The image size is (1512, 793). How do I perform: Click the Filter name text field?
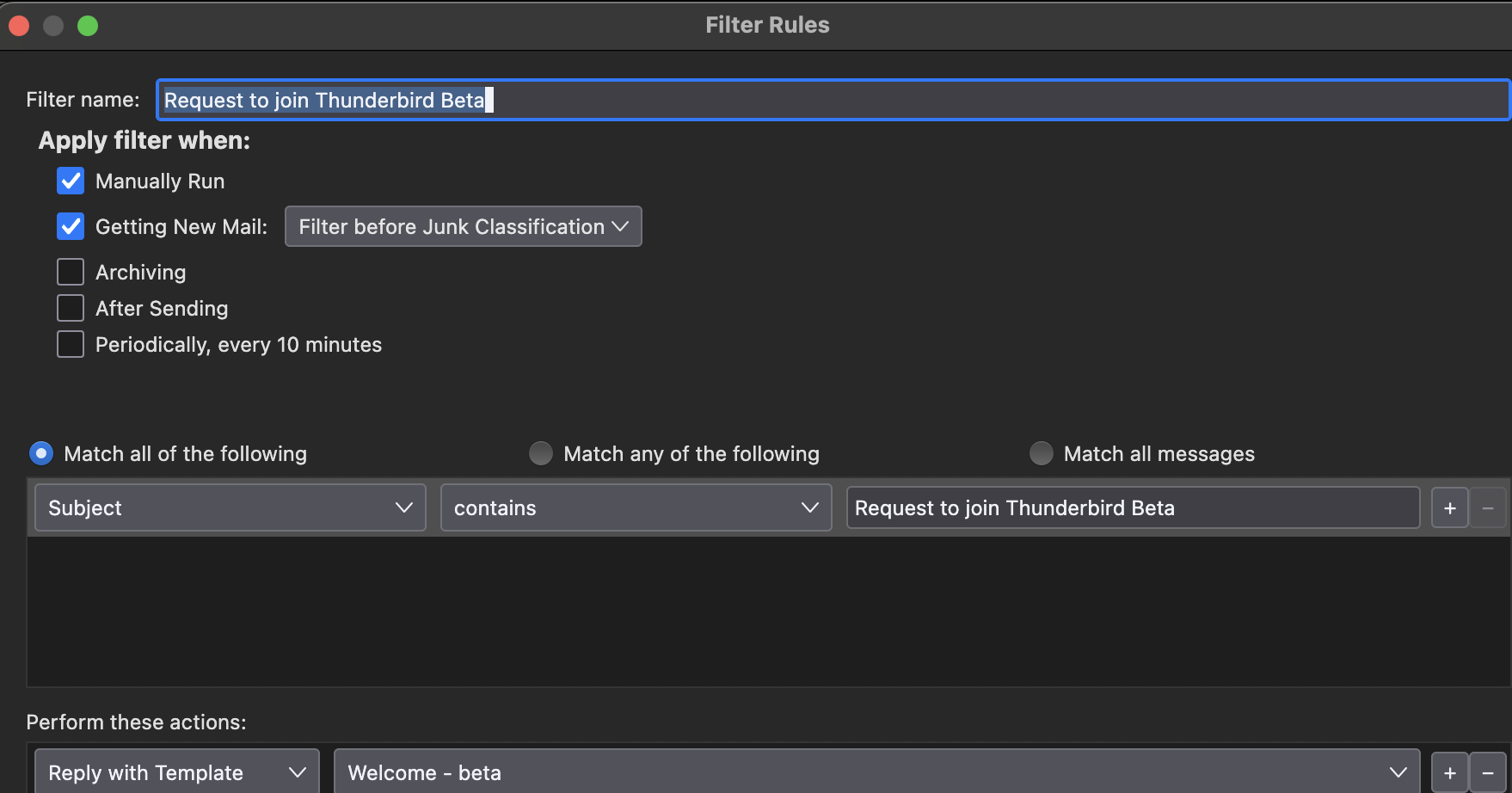831,101
